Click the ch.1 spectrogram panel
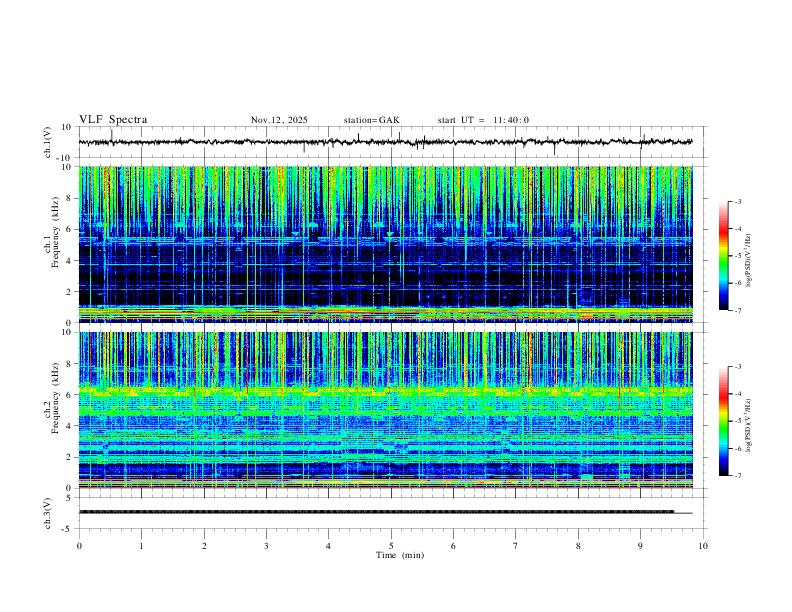The width and height of the screenshot is (792, 612). point(385,244)
